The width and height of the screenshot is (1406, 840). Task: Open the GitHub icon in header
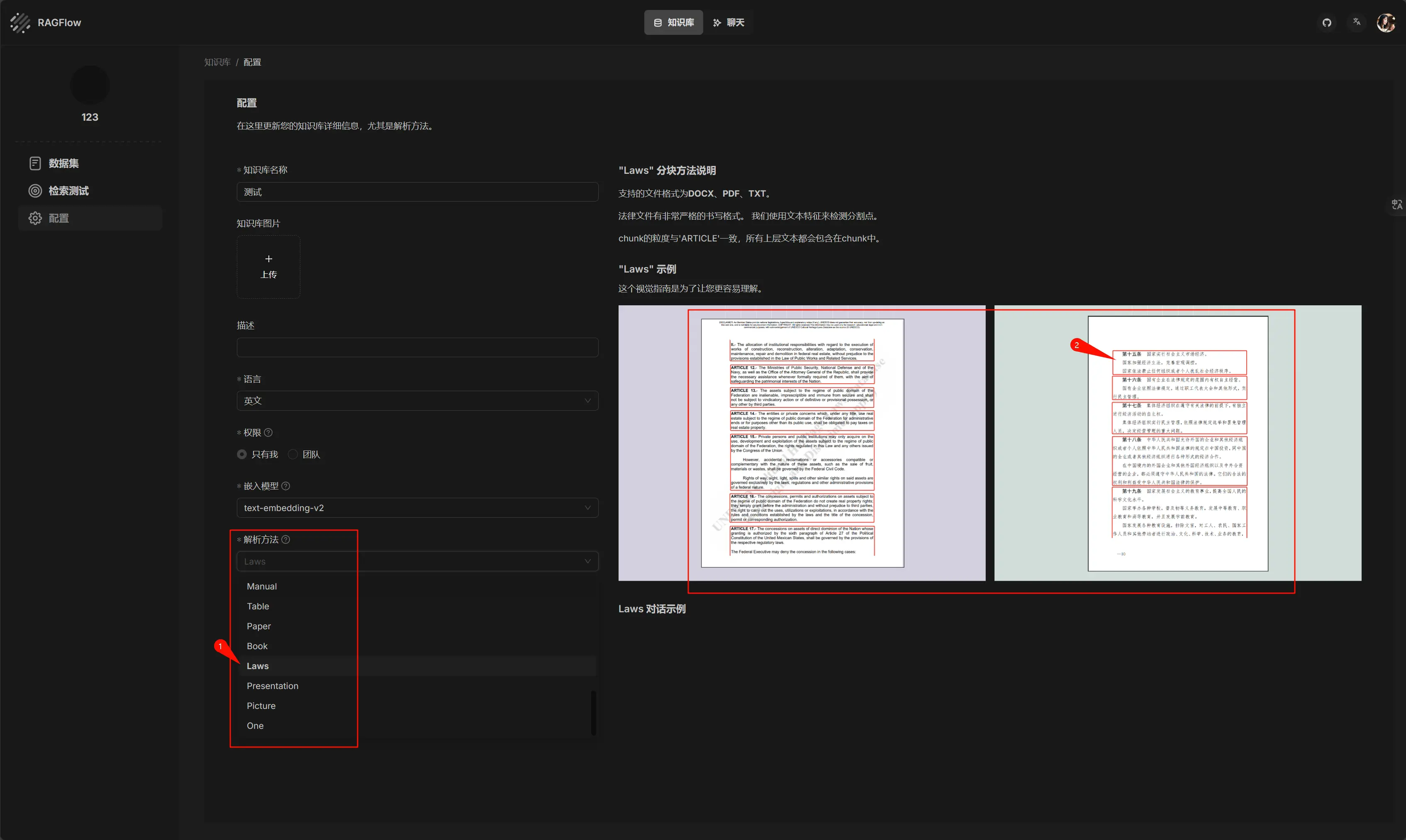[1326, 23]
